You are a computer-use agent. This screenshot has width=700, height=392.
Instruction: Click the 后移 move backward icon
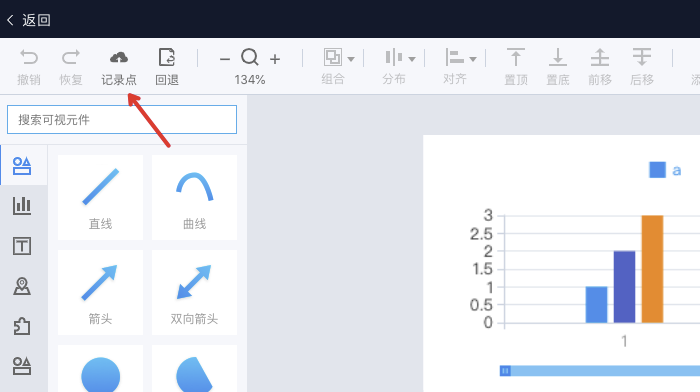pos(642,57)
